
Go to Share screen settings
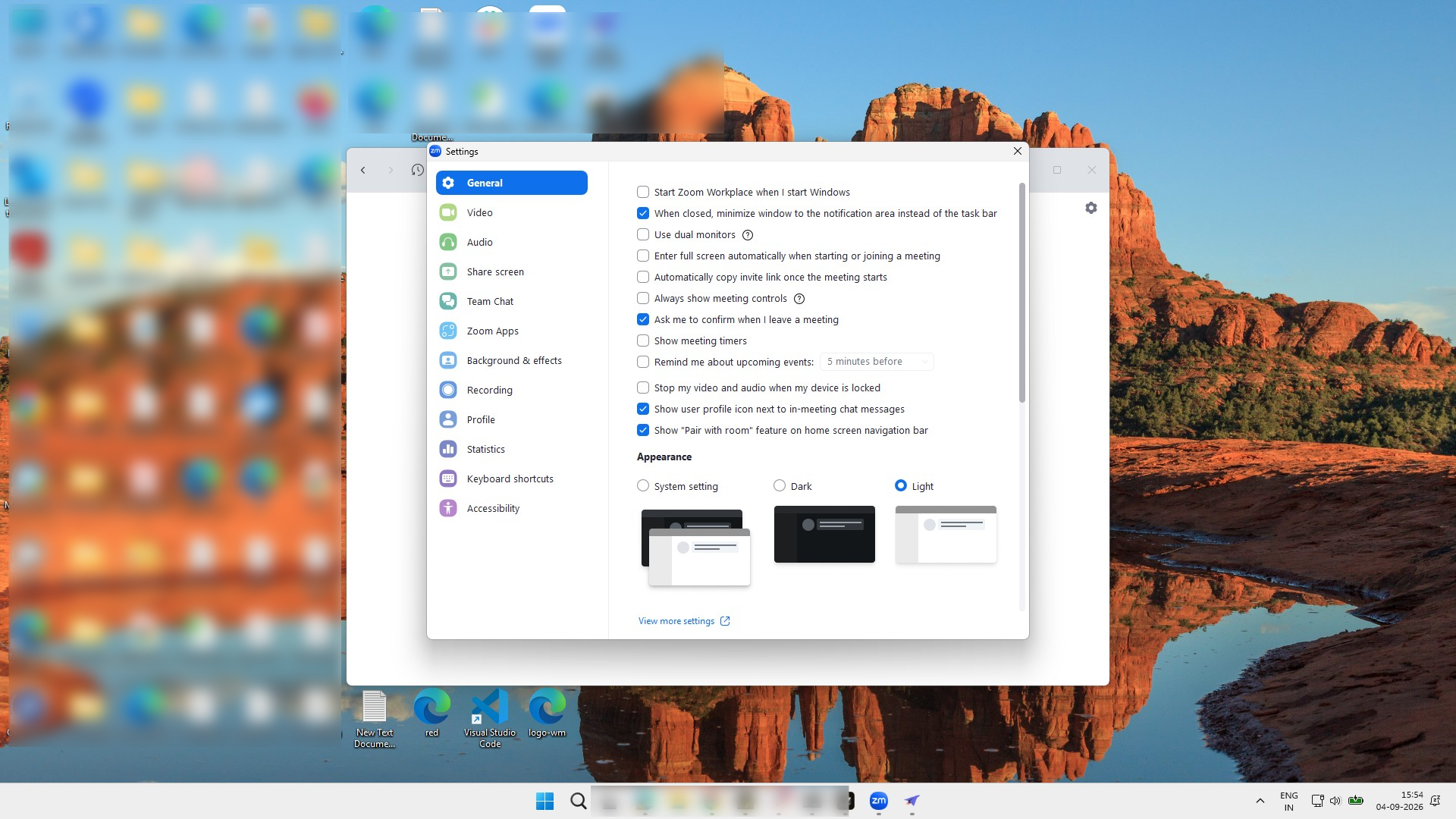(x=512, y=271)
